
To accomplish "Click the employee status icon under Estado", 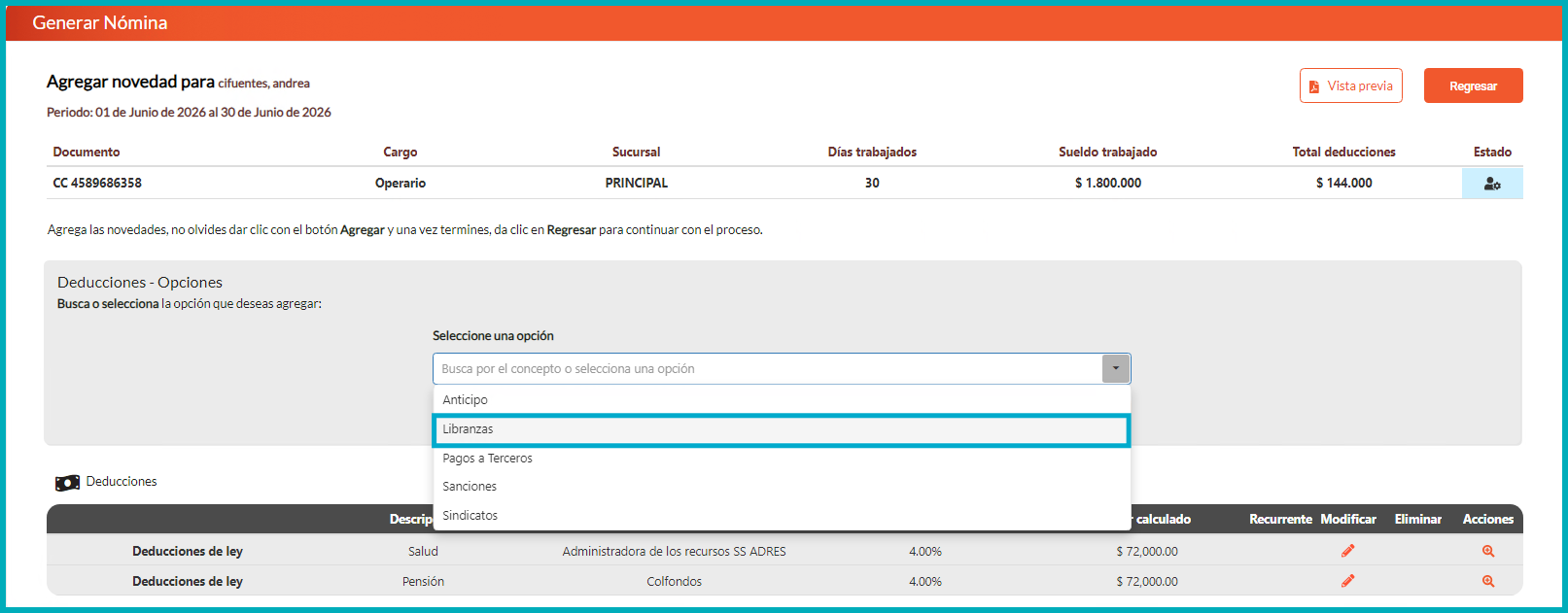I will point(1492,184).
